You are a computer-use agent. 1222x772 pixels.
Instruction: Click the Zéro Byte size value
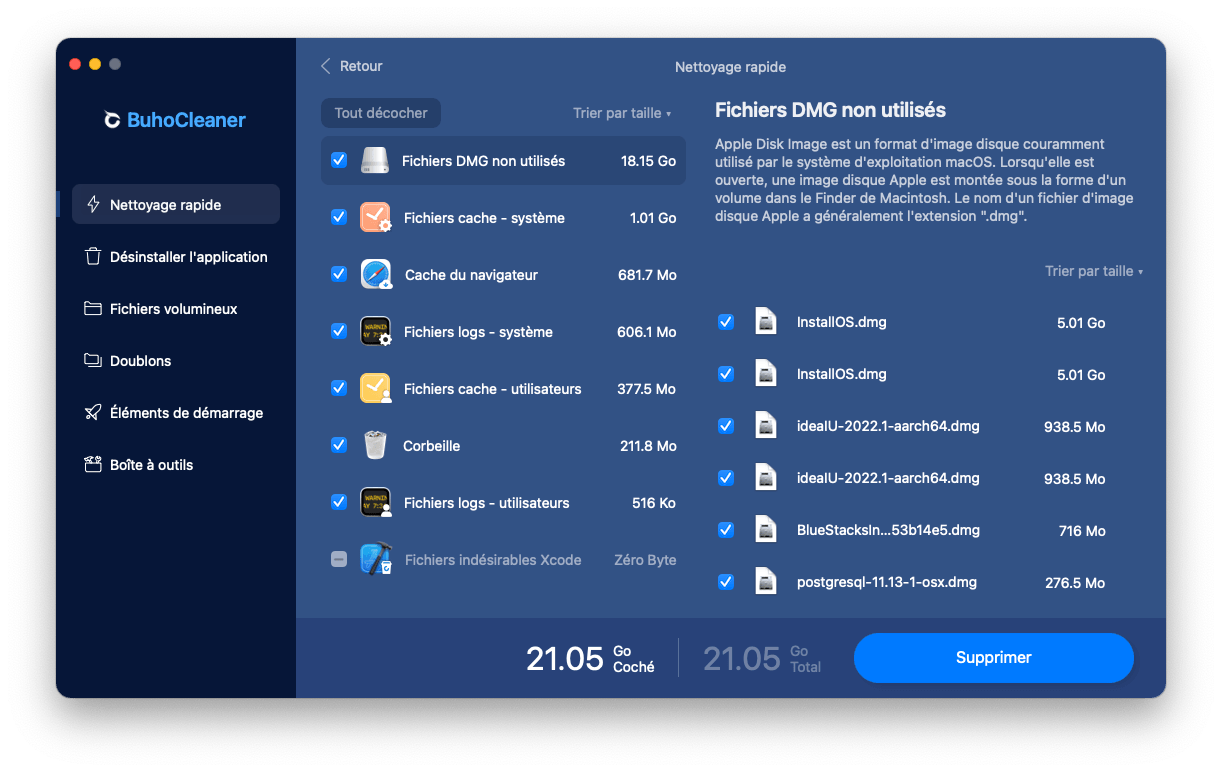pos(645,559)
